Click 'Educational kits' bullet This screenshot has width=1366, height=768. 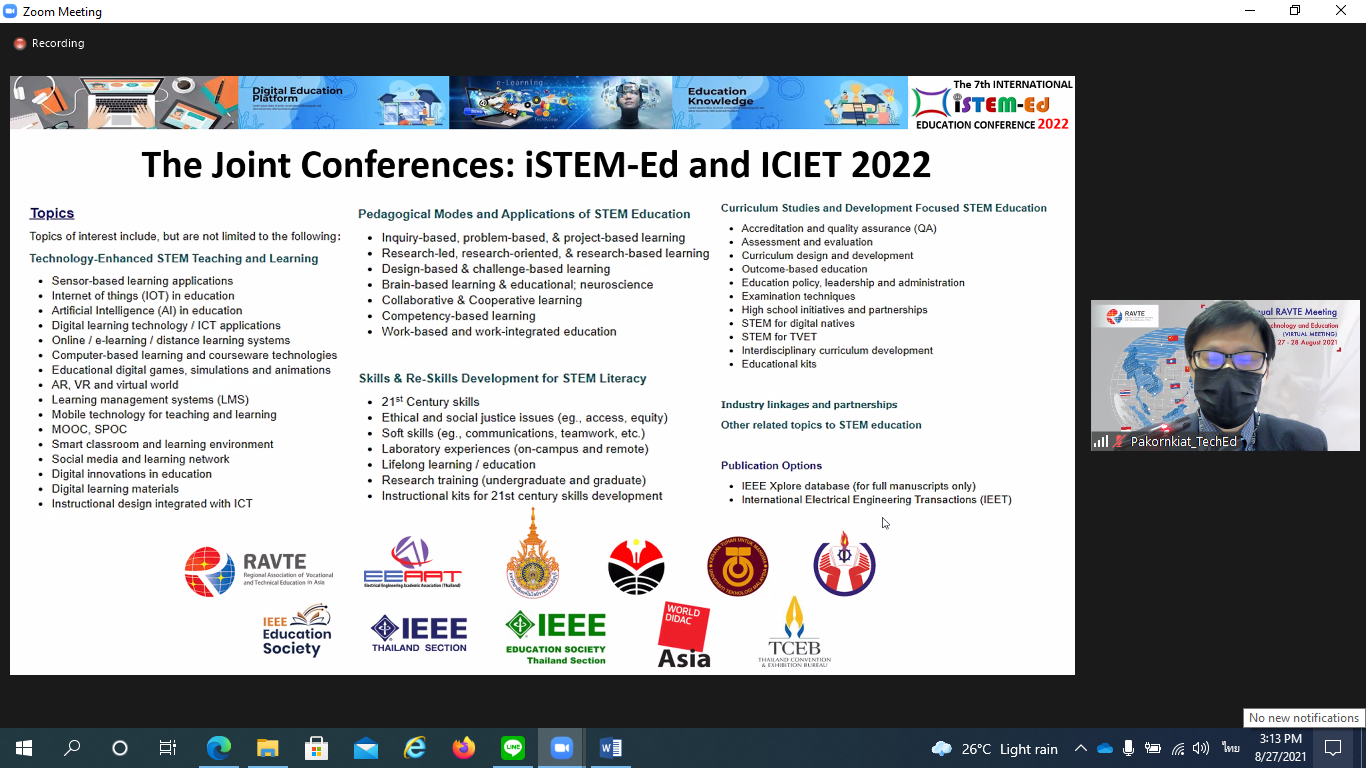tap(779, 364)
